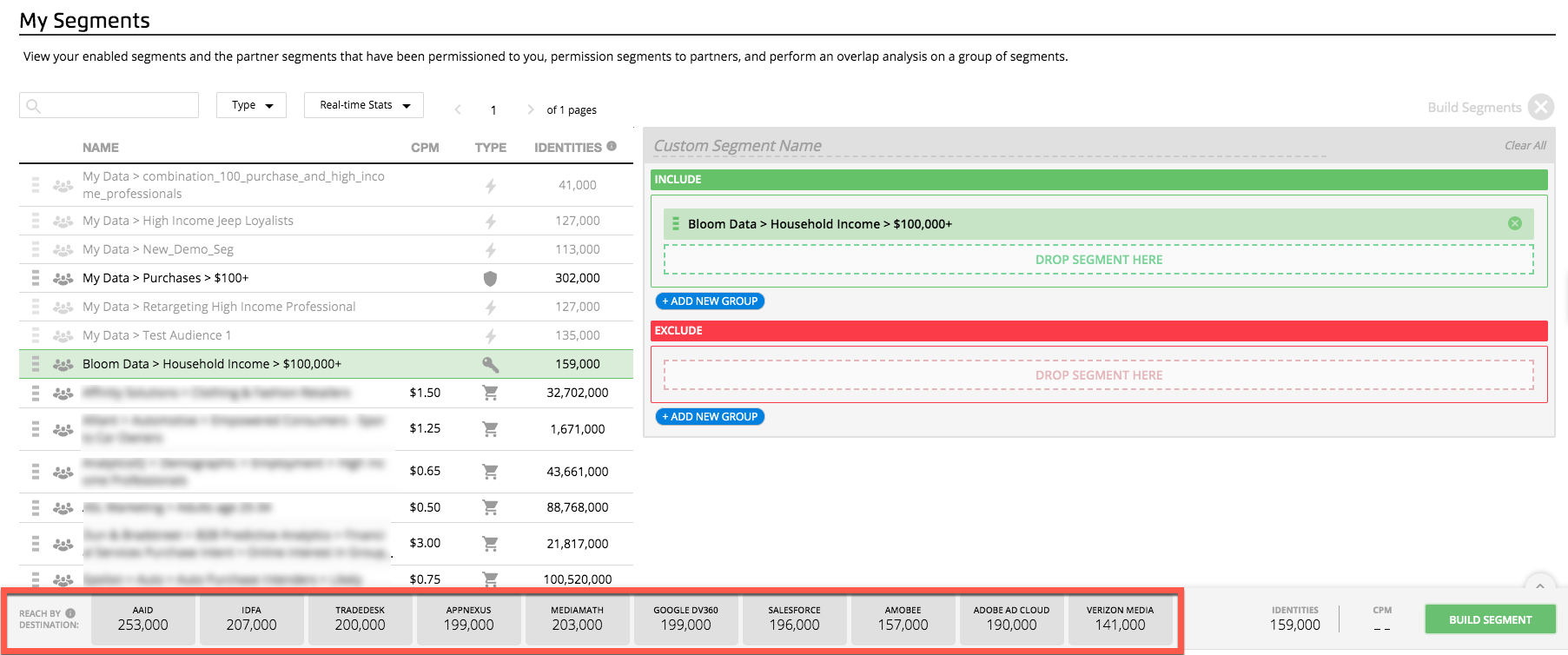Viewport: 1568px width, 655px height.
Task: Go to next page arrow
Action: click(530, 109)
